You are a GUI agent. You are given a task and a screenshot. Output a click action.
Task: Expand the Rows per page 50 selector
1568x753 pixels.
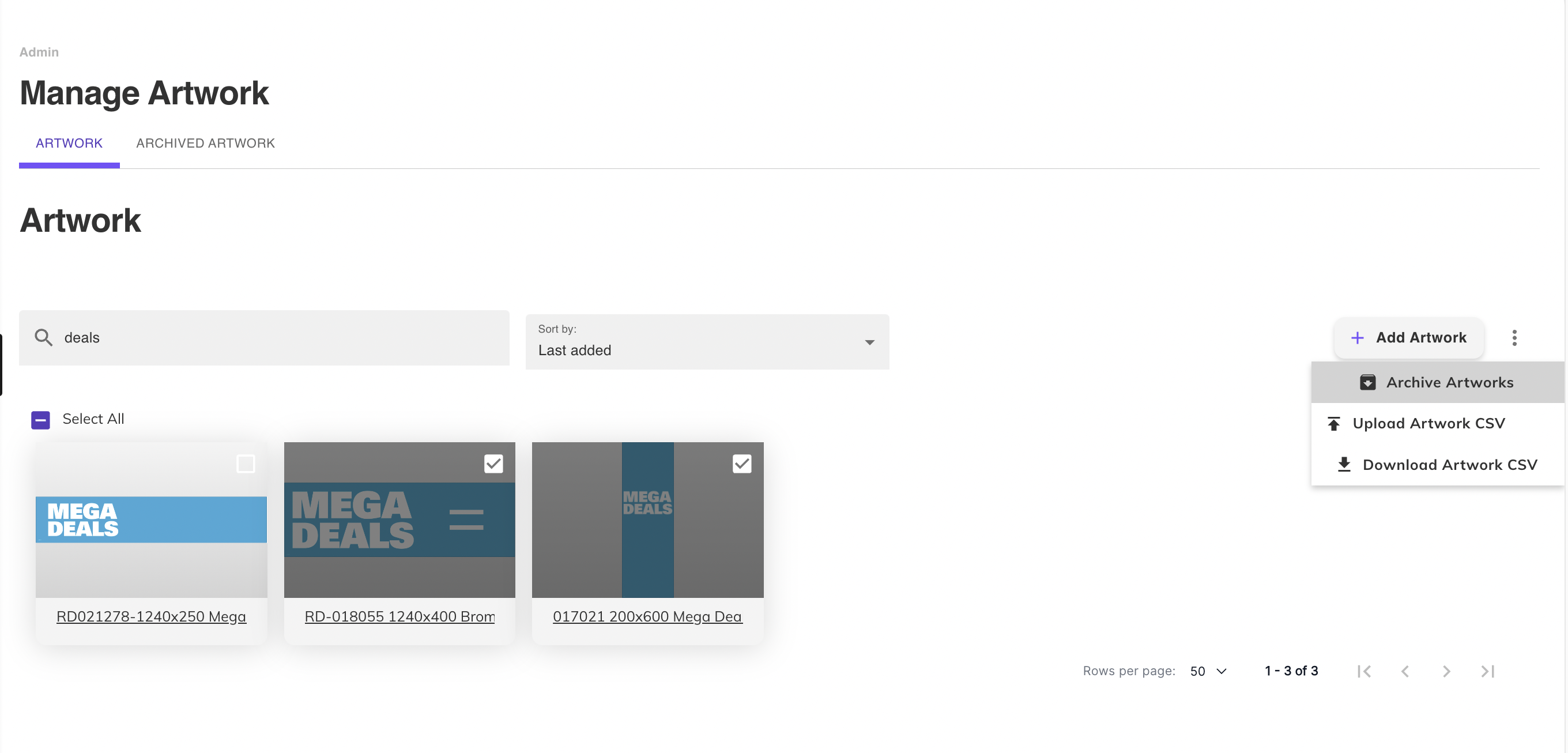(x=1208, y=671)
